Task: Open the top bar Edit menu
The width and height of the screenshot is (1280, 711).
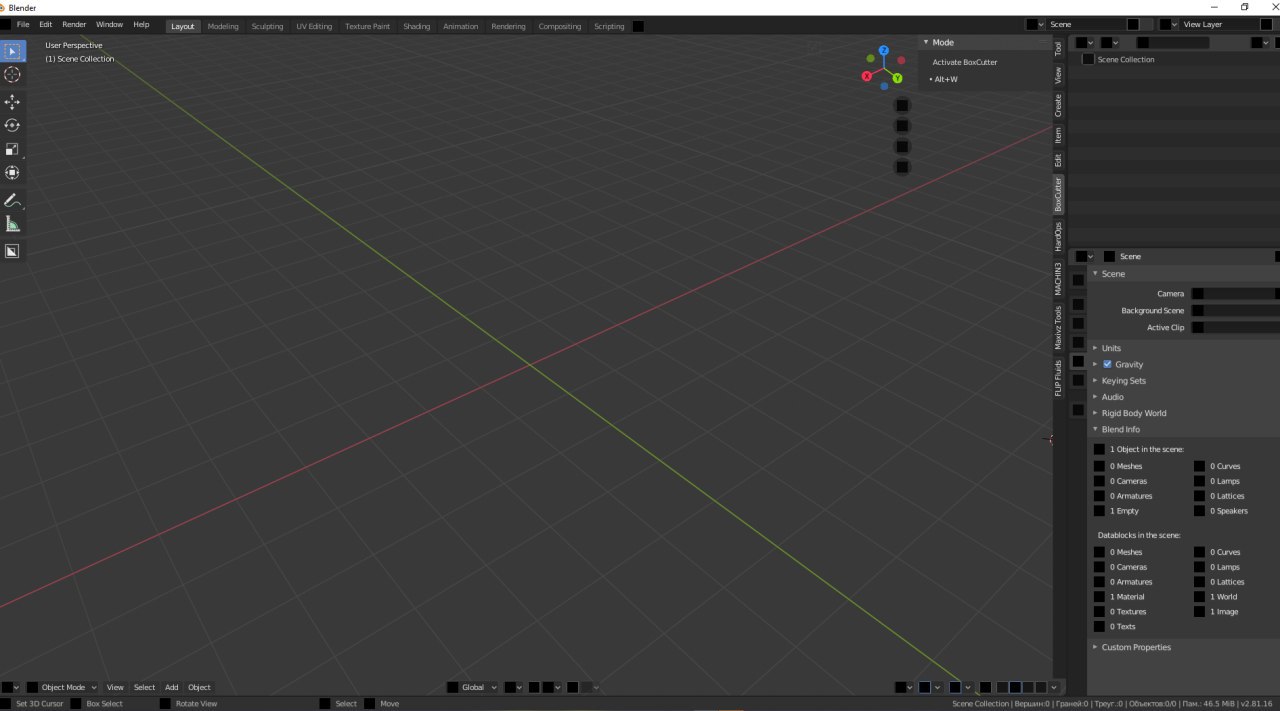Action: 46,24
